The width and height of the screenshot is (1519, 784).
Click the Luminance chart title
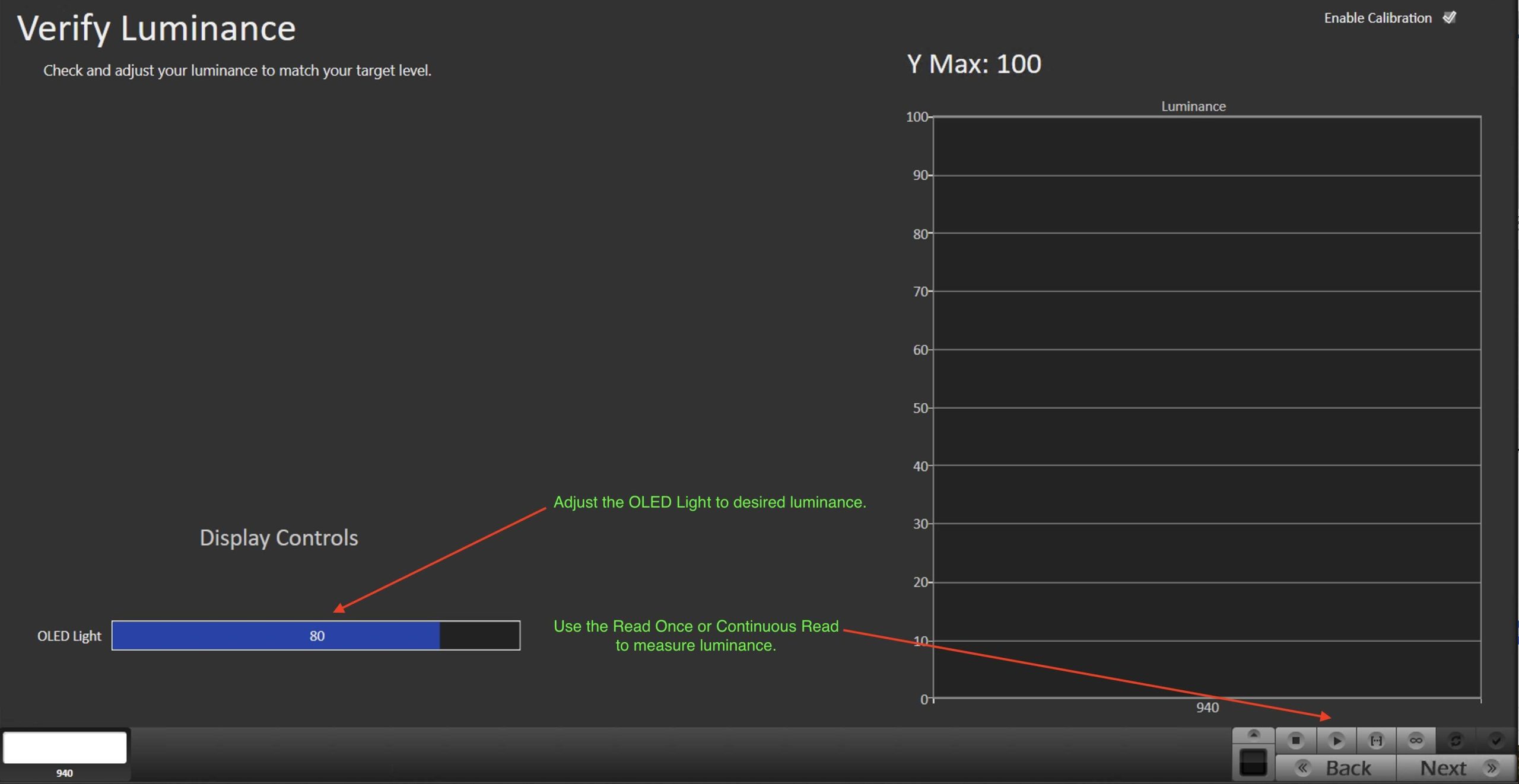coord(1193,106)
